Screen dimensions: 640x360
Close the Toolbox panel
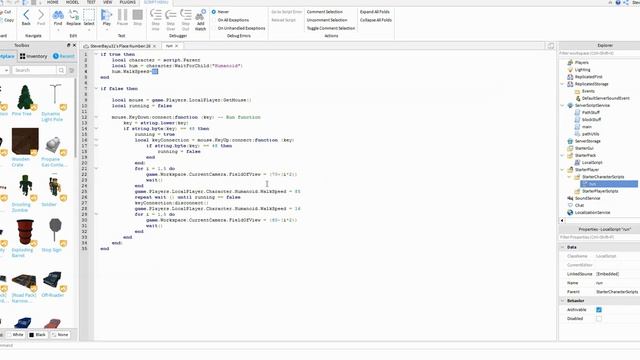[x=74, y=45]
